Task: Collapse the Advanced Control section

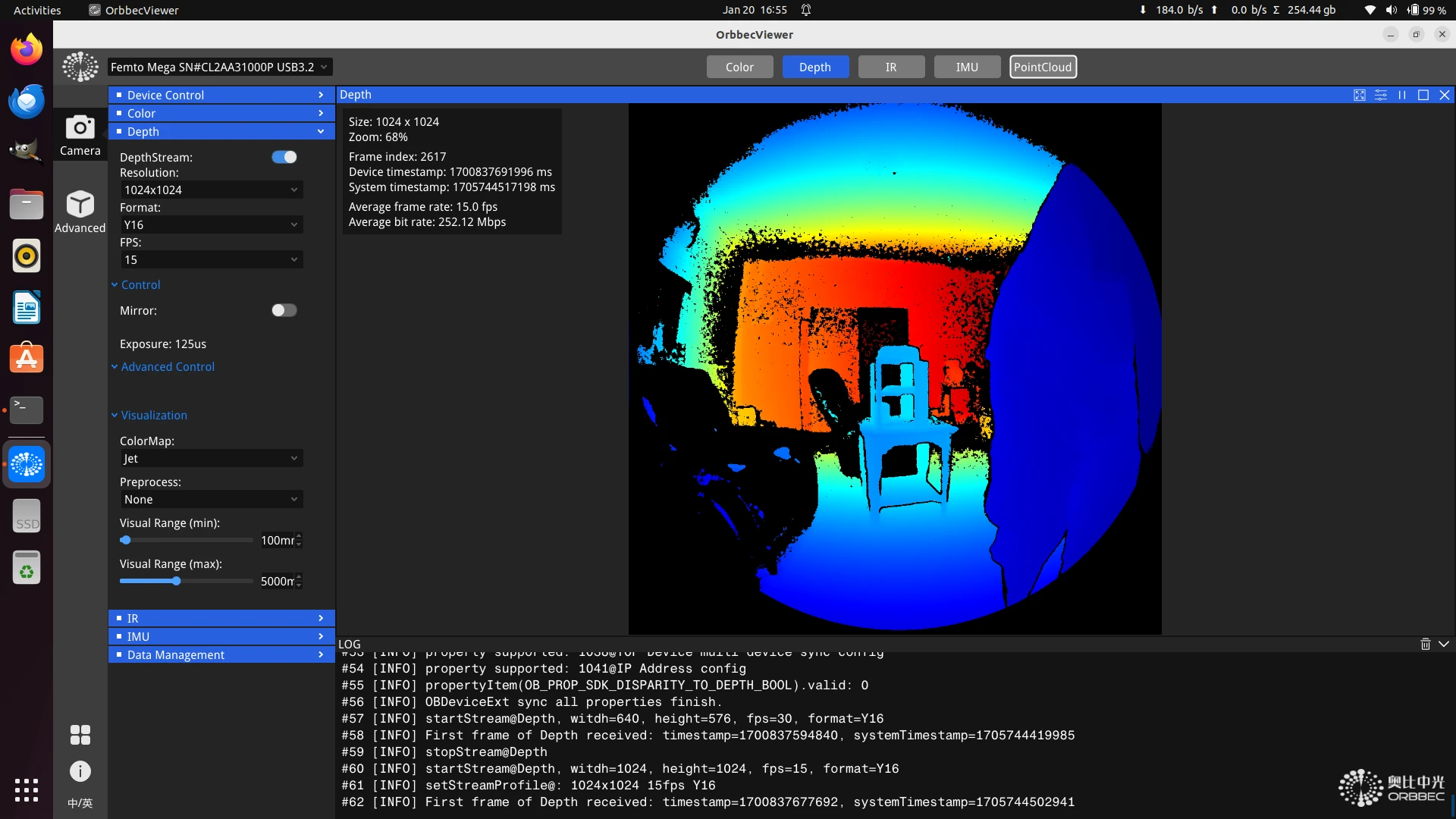Action: tap(163, 366)
